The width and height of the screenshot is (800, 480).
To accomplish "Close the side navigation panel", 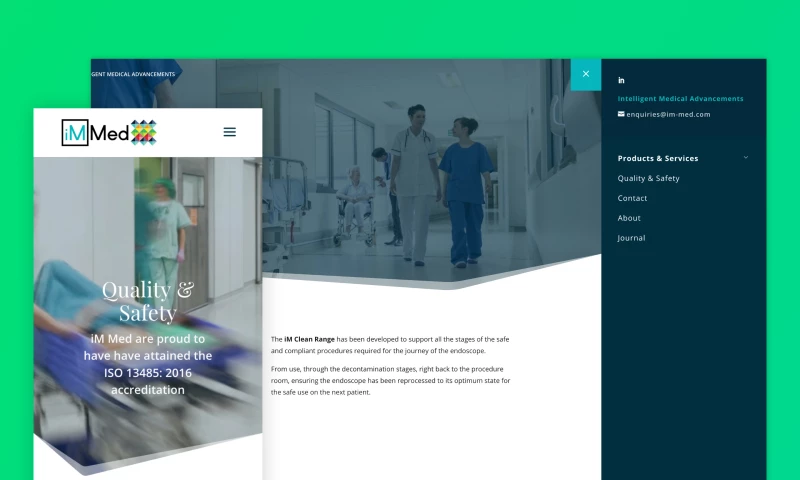I will tap(586, 74).
